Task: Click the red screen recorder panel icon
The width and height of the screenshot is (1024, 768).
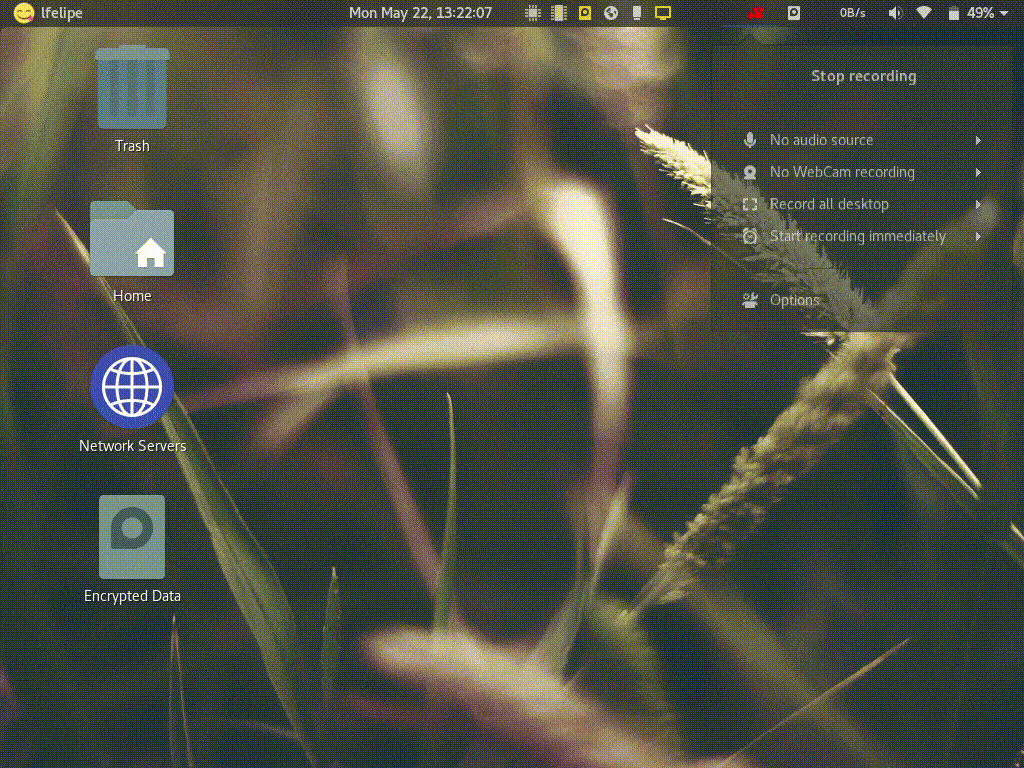Action: [x=756, y=12]
